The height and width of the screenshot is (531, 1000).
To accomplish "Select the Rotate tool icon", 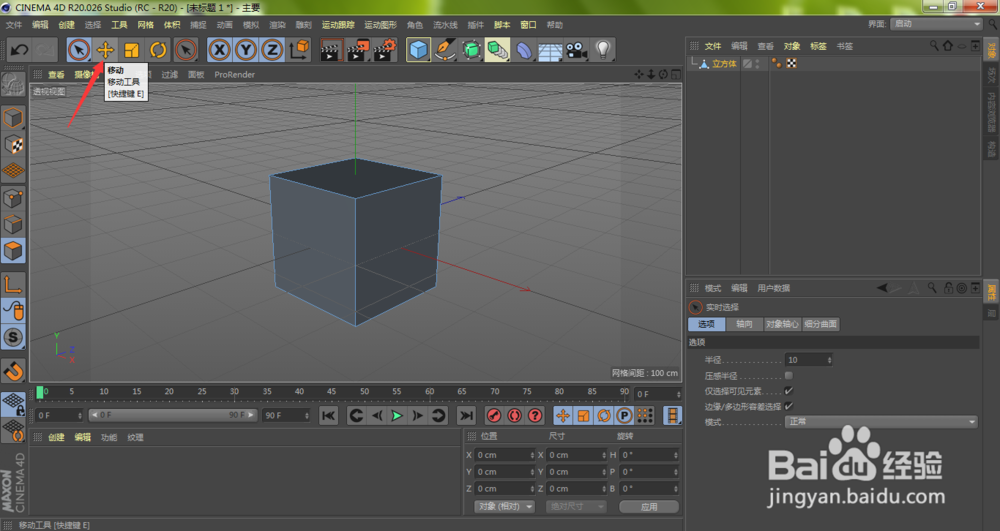I will tap(158, 49).
